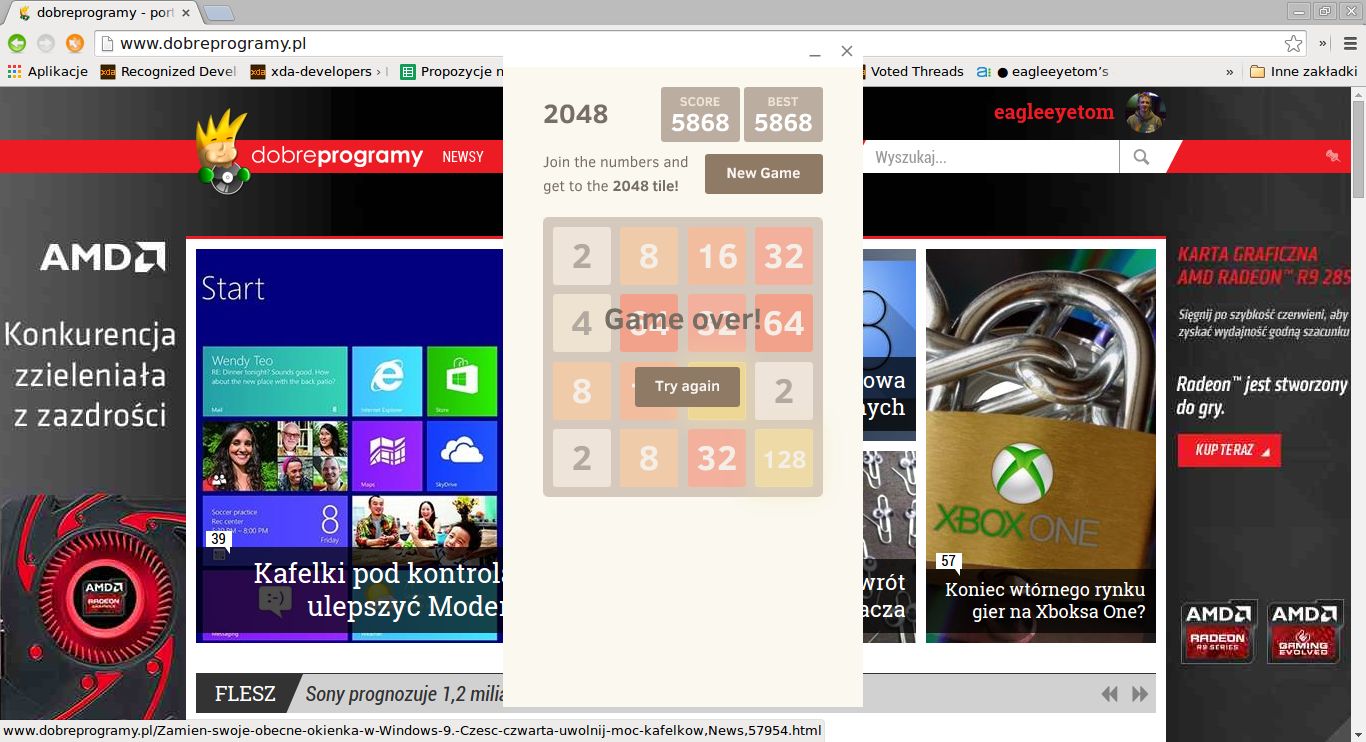This screenshot has width=1366, height=742.
Task: Click the page vertical scrollbar thumb
Action: (x=1358, y=148)
